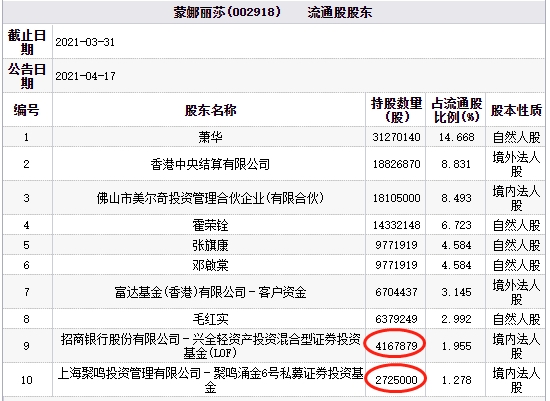Select shareholder 上海聚鸣投资管理有限公司 fund name
Screen dimensions: 550x401
click(x=210, y=380)
